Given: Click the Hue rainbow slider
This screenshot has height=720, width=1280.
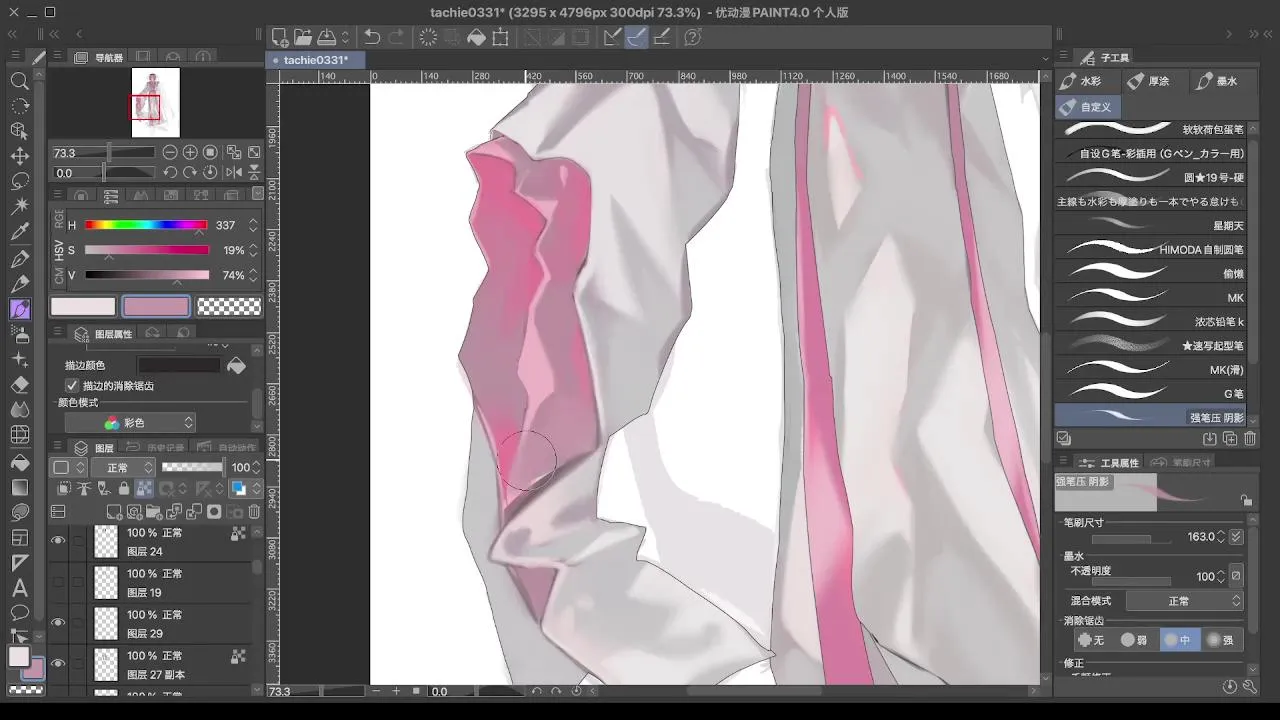Looking at the screenshot, I should click(x=146, y=225).
